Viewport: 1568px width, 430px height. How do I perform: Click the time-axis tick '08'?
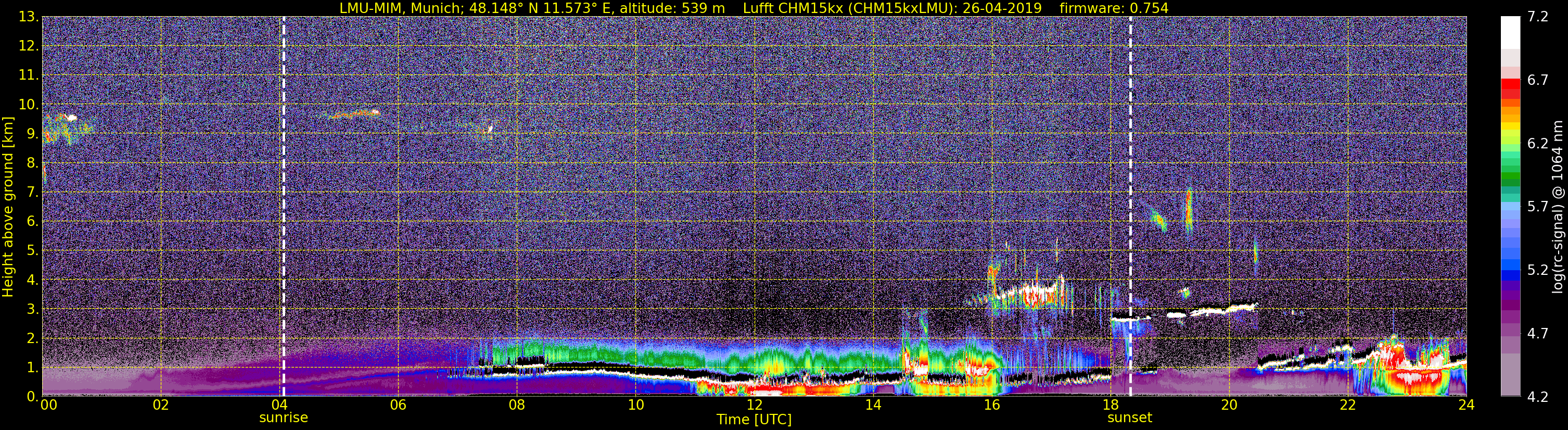coord(517,405)
